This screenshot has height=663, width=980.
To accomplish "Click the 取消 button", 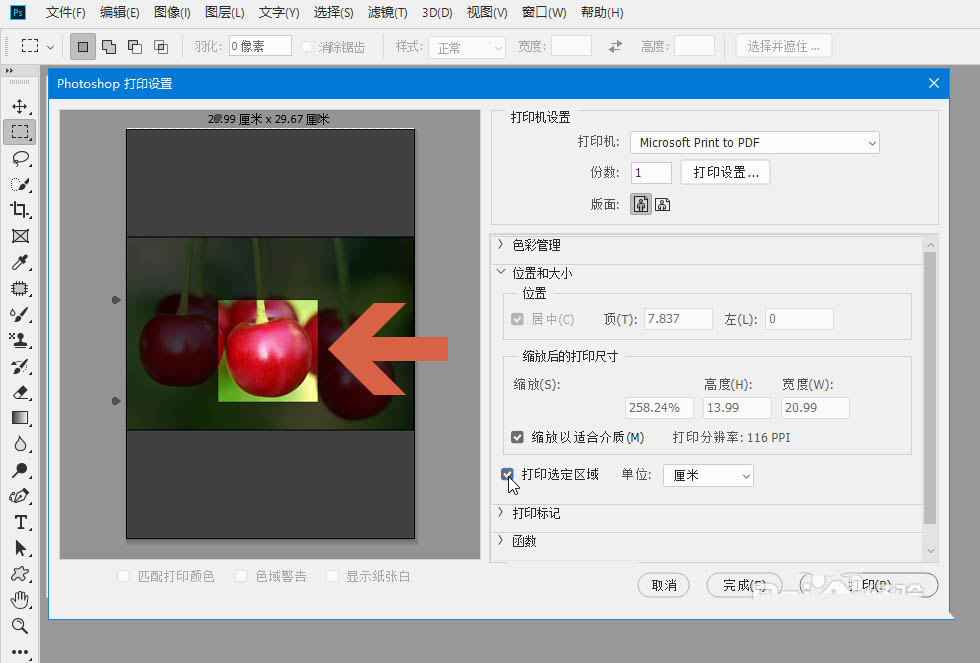I will (x=664, y=586).
